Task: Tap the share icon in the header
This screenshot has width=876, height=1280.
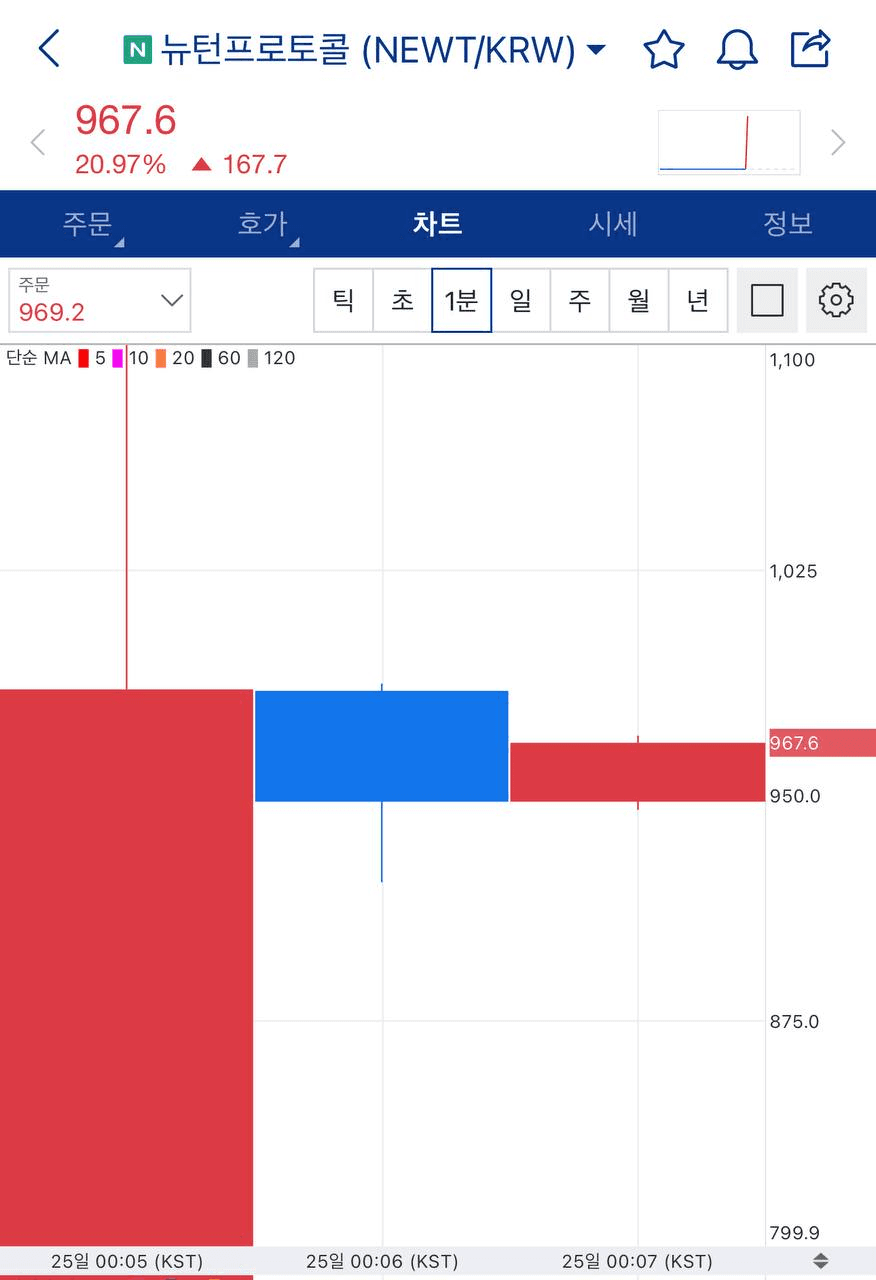Action: [810, 48]
